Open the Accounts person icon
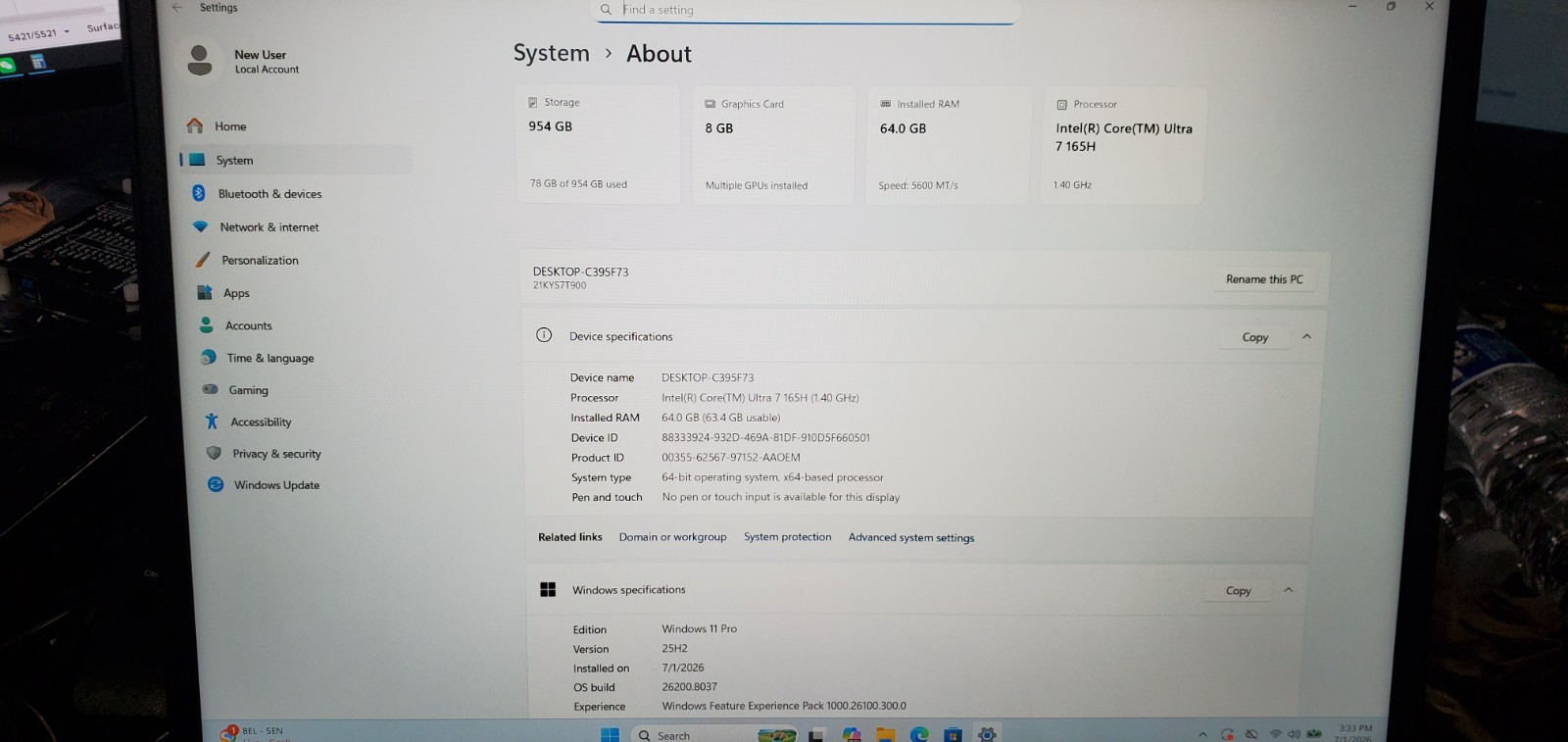 point(207,324)
